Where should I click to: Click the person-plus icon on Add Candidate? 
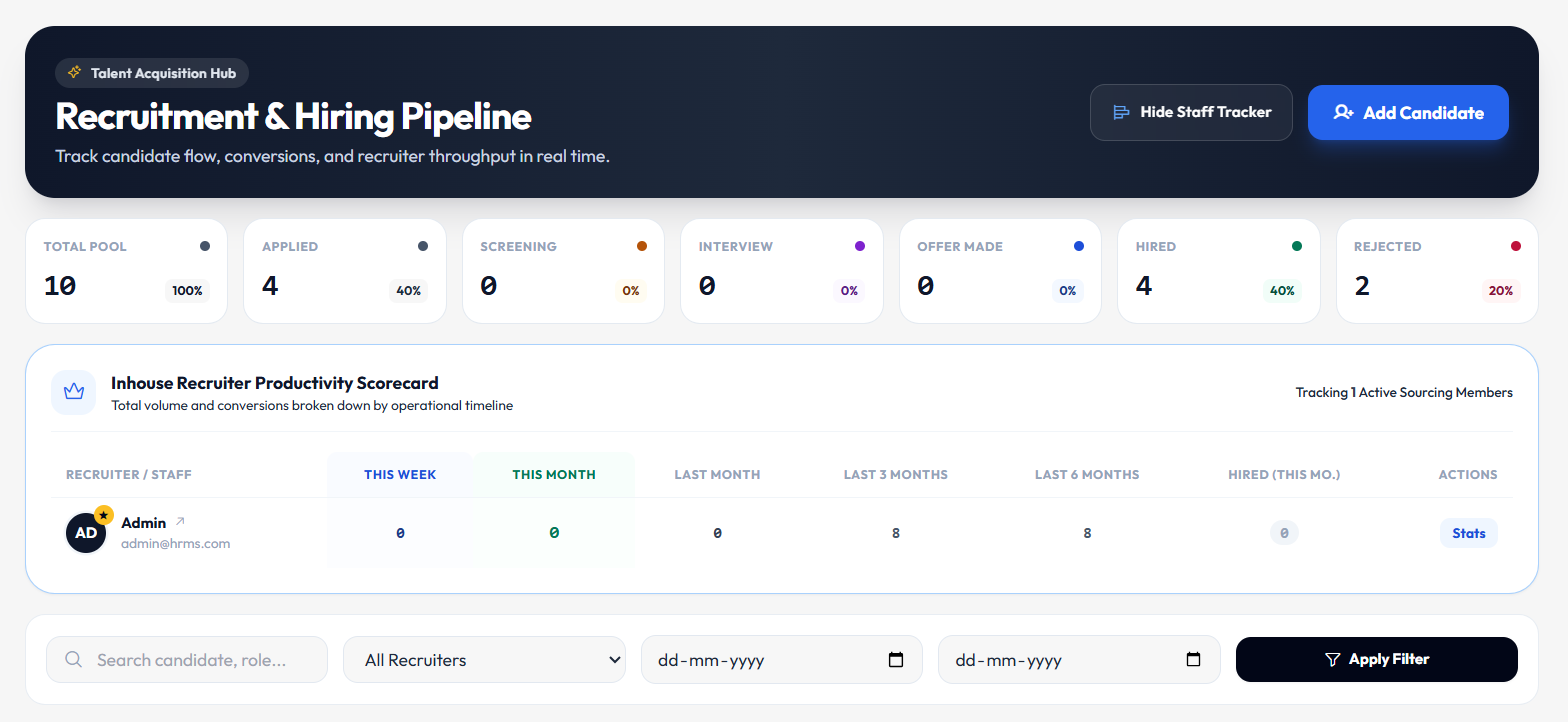tap(1344, 113)
